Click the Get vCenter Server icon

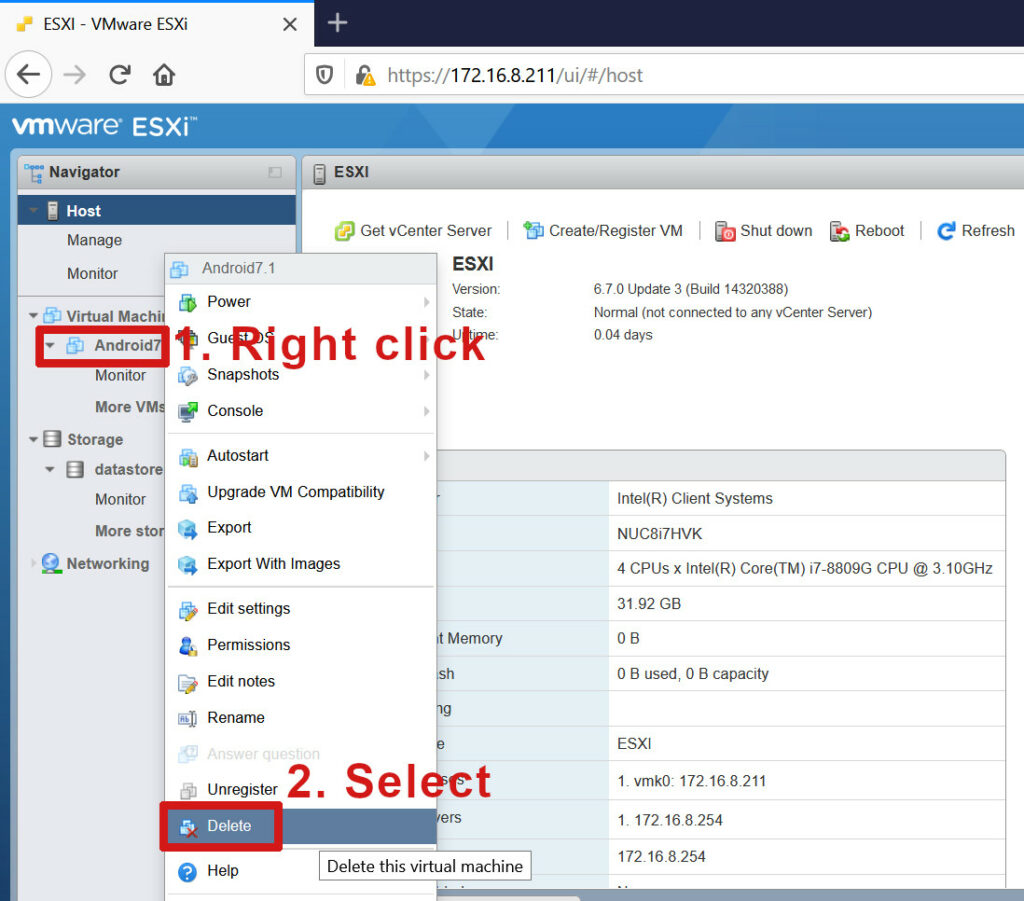(x=344, y=231)
